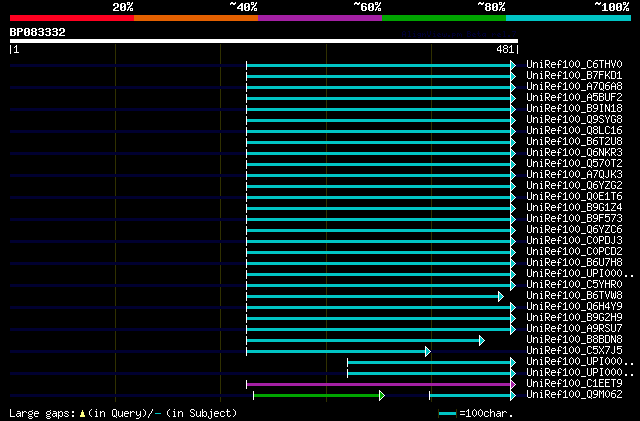Open the UniRef100_A7Q6A8 hit label
The height and width of the screenshot is (421, 640).
pyautogui.click(x=574, y=87)
